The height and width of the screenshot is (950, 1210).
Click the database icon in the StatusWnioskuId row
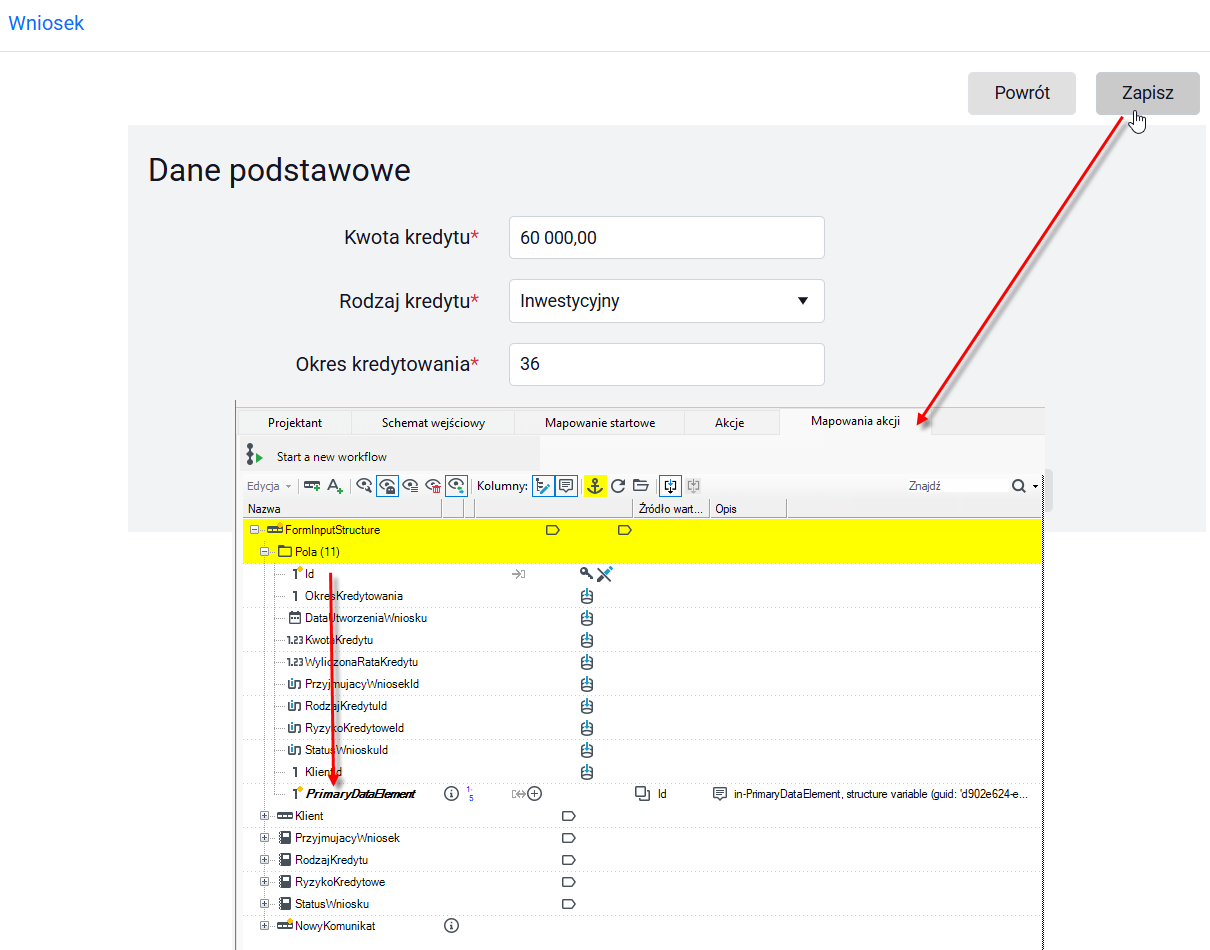pyautogui.click(x=587, y=750)
